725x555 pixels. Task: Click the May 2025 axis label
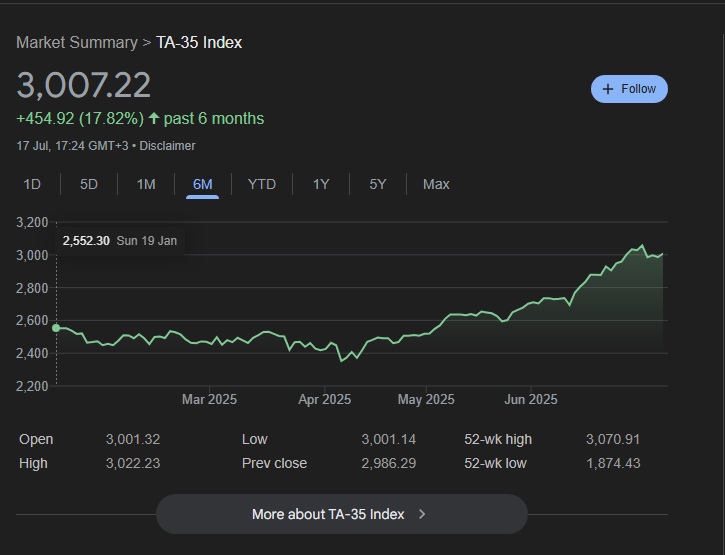click(x=426, y=399)
